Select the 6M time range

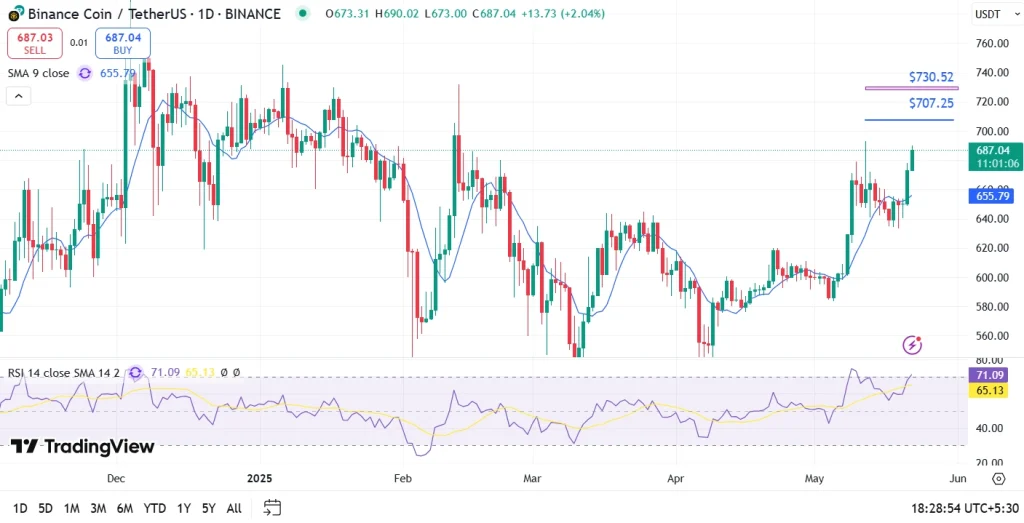125,508
